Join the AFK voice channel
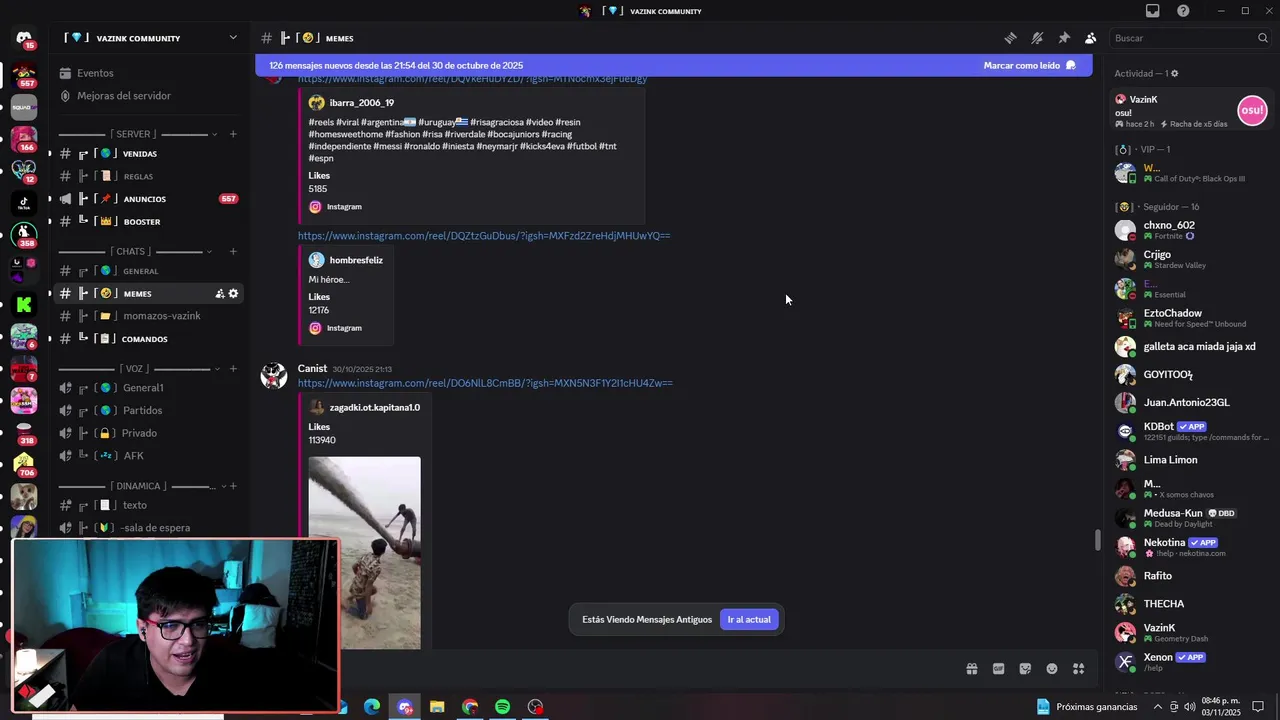 (x=149, y=456)
